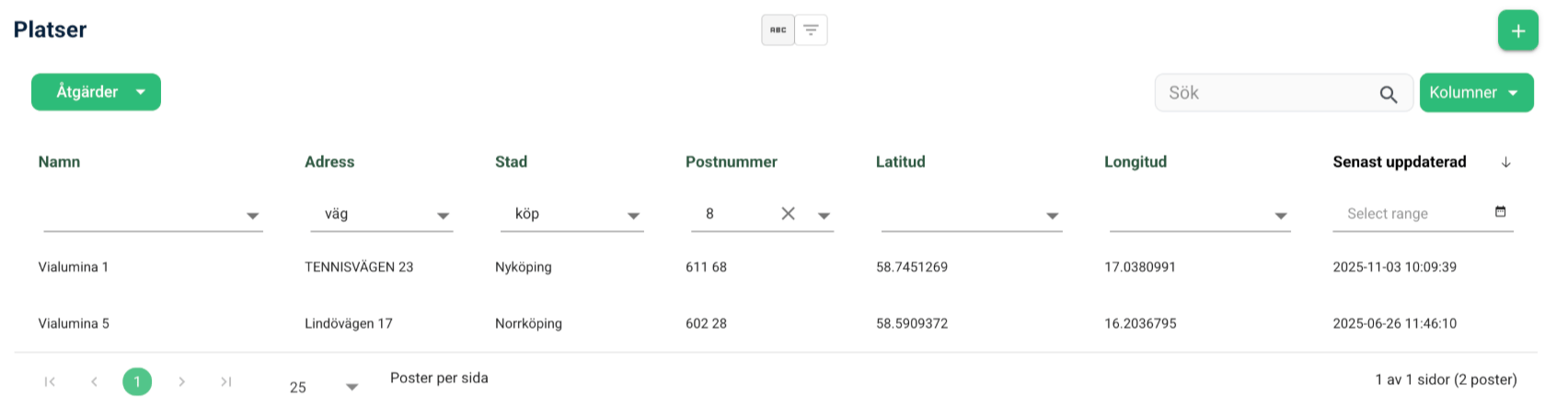This screenshot has height=408, width=1568.
Task: Open the Åtgärder dropdown menu
Action: (96, 92)
